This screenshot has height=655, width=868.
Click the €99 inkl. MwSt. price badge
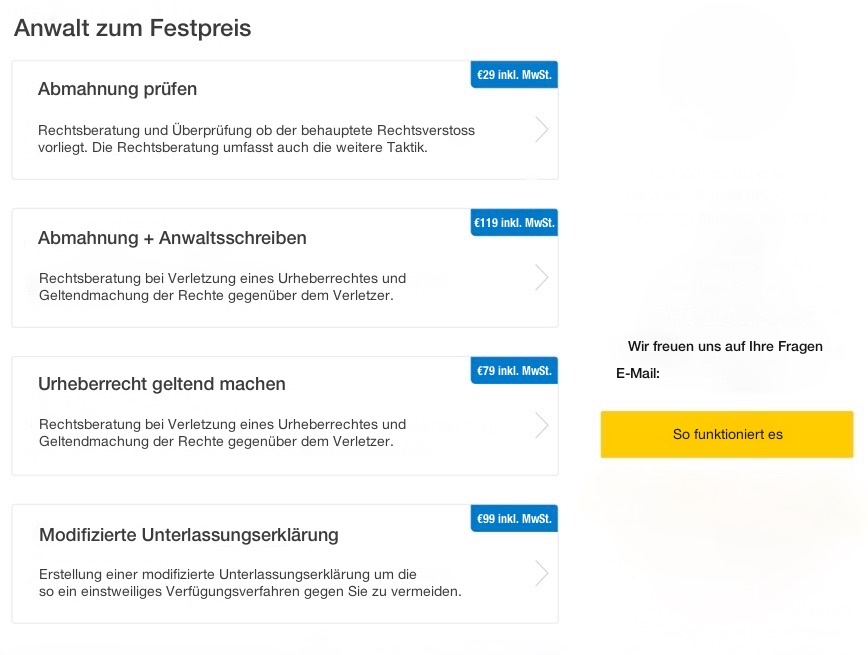click(514, 519)
